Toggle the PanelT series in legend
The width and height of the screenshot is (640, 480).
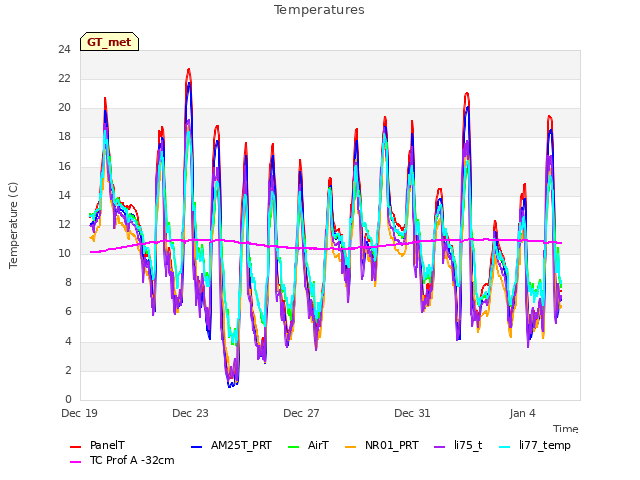pos(97,445)
